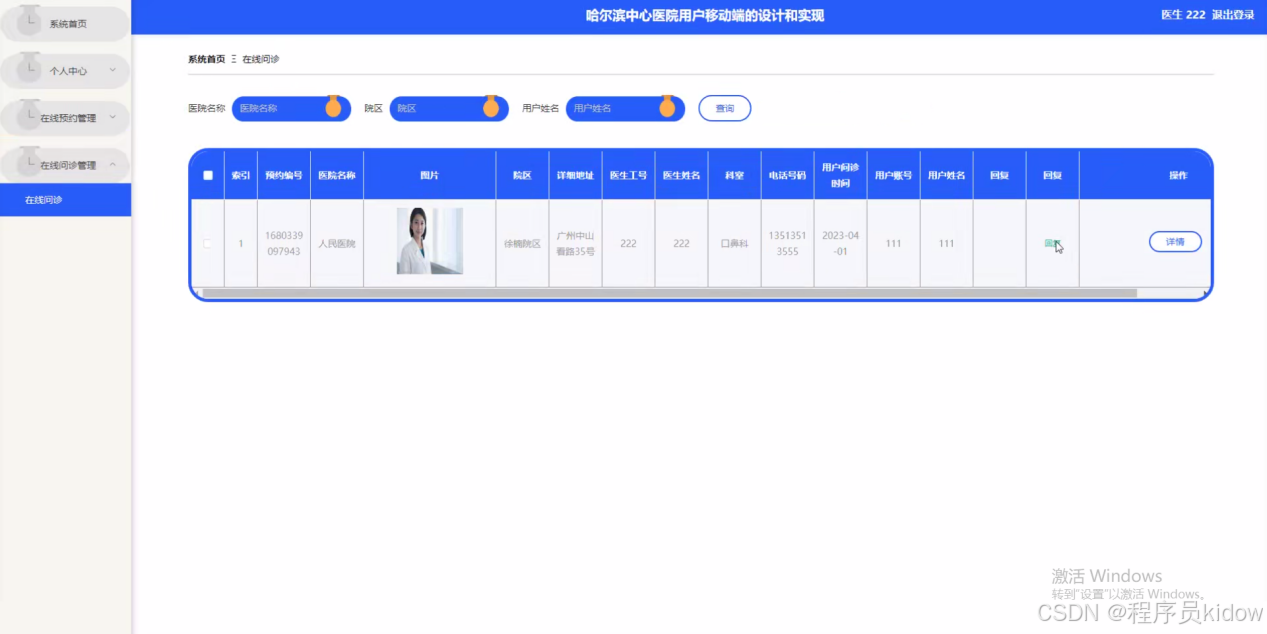1267x634 pixels.
Task: Expand the 个人中心 menu via its chevron
Action: tap(110, 70)
